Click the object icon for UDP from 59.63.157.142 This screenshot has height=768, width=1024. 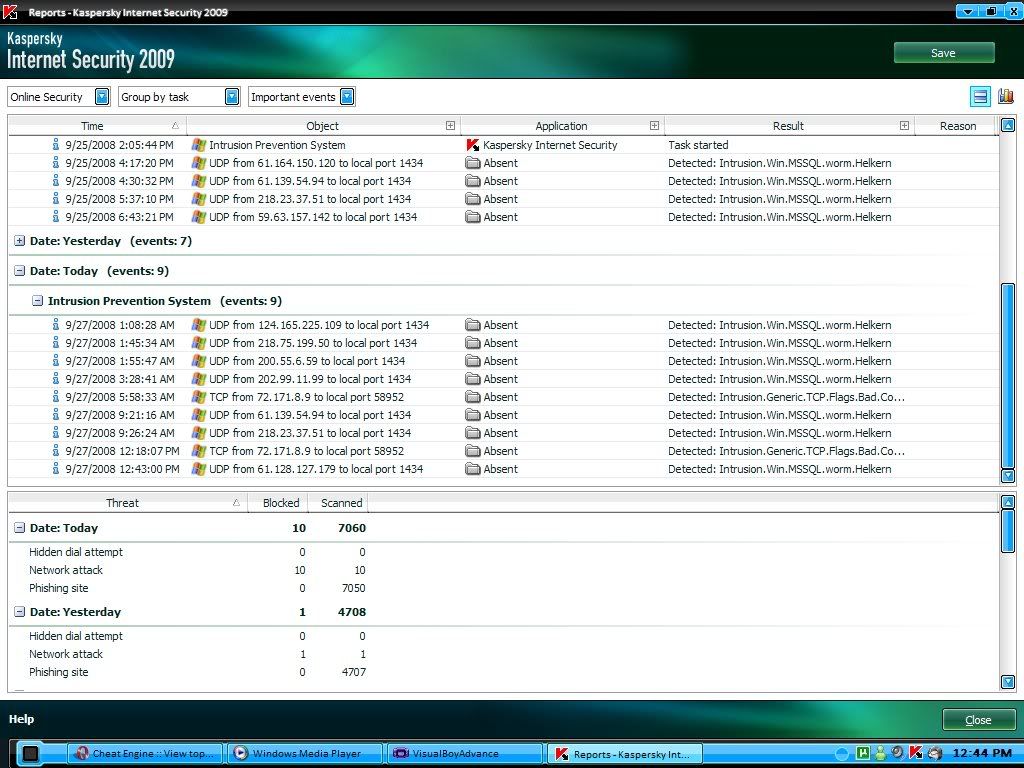coord(199,217)
